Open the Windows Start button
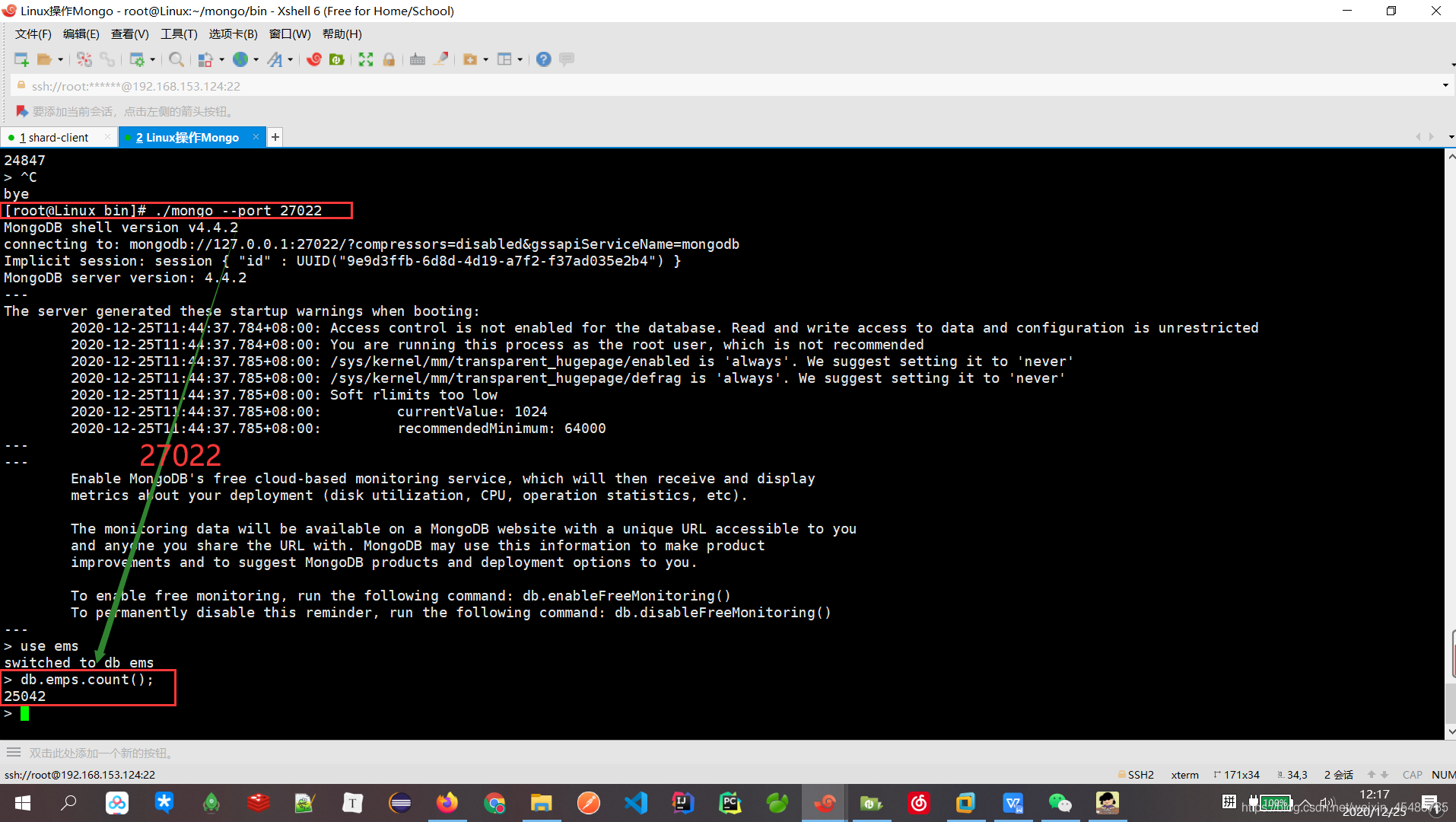1456x822 pixels. [23, 803]
